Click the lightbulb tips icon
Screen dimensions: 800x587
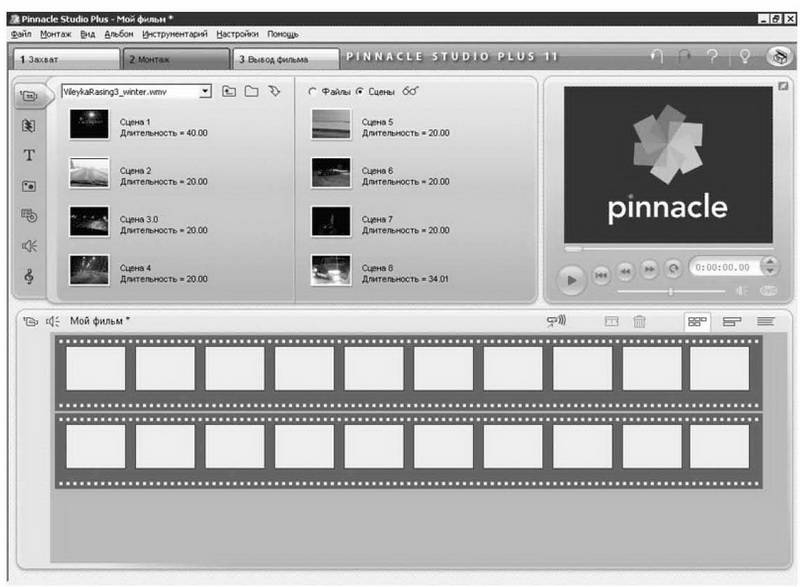744,56
